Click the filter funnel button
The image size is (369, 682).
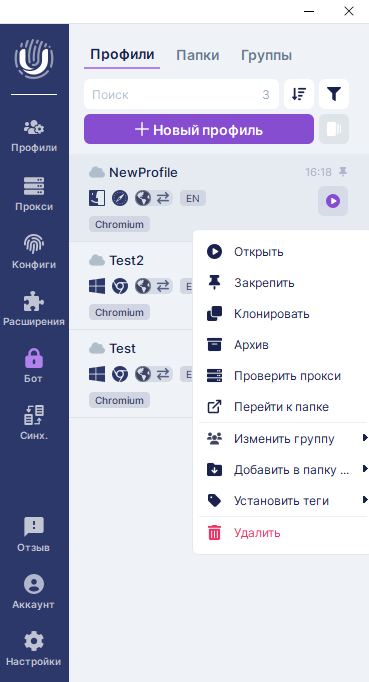pos(334,94)
